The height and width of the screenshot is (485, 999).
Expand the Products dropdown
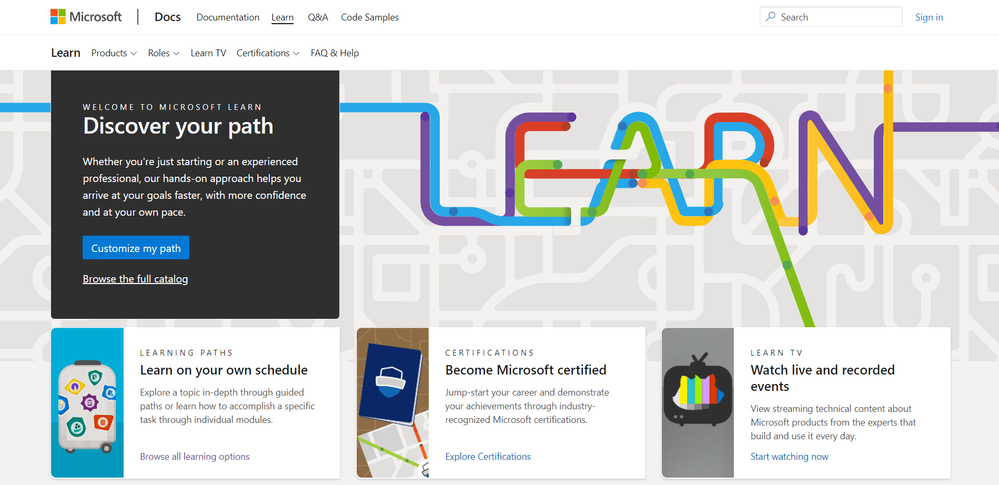(113, 53)
